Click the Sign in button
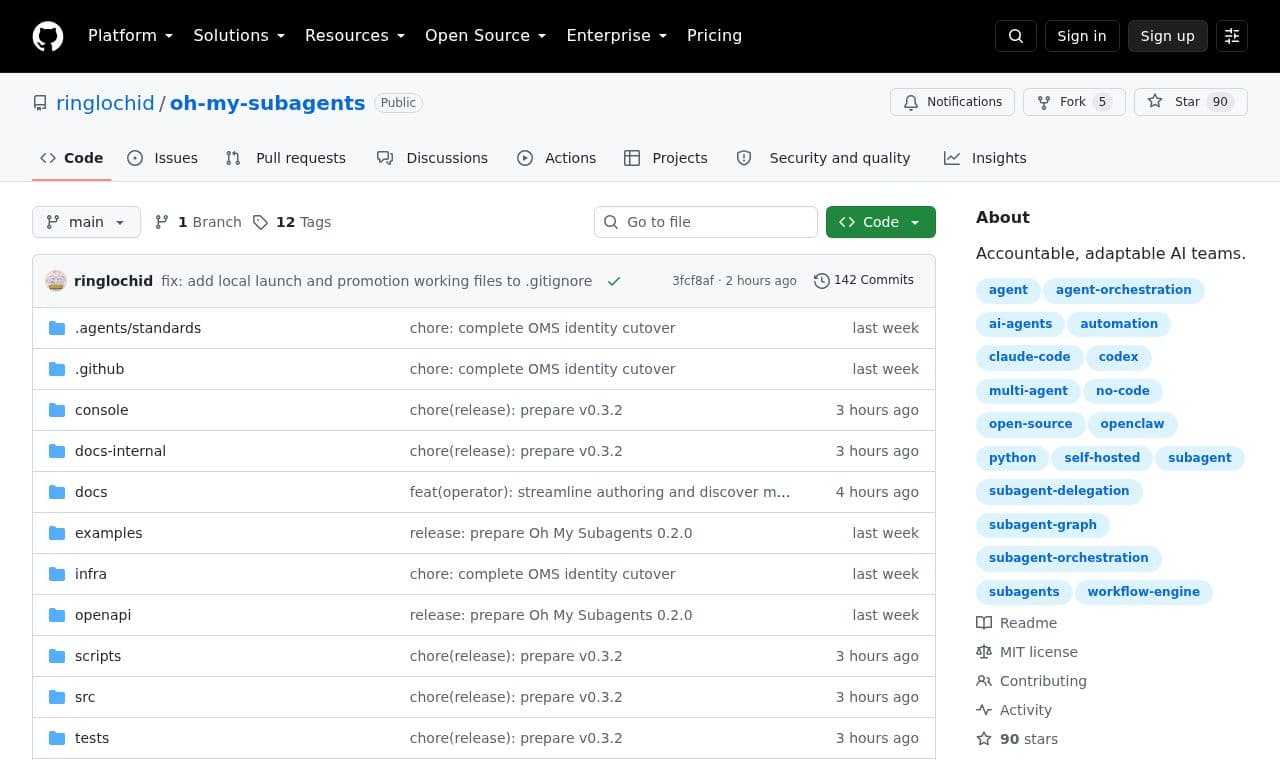Screen dimensions: 1280x760 [1082, 36]
